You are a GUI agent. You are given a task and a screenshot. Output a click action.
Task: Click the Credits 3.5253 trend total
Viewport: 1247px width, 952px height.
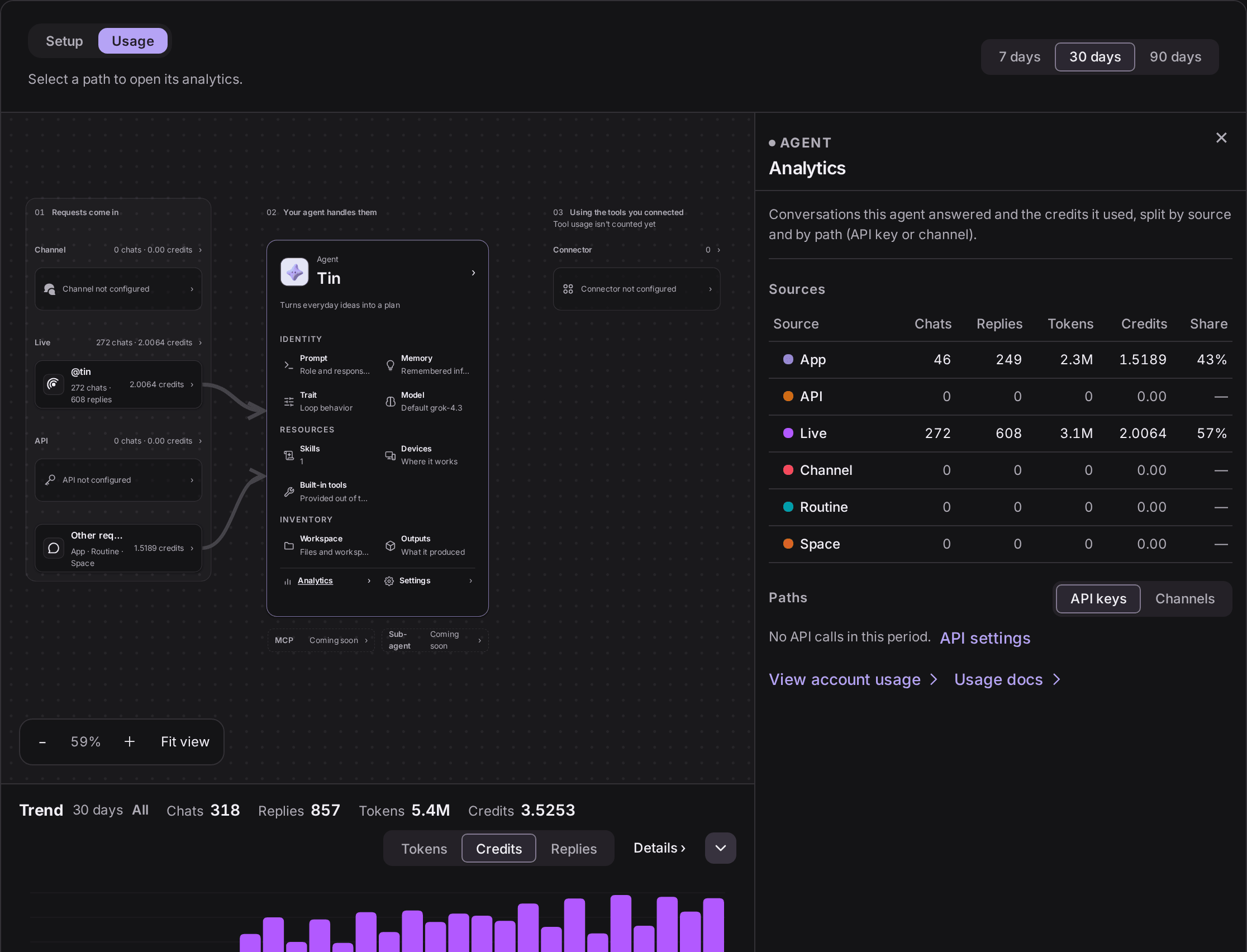coord(521,810)
